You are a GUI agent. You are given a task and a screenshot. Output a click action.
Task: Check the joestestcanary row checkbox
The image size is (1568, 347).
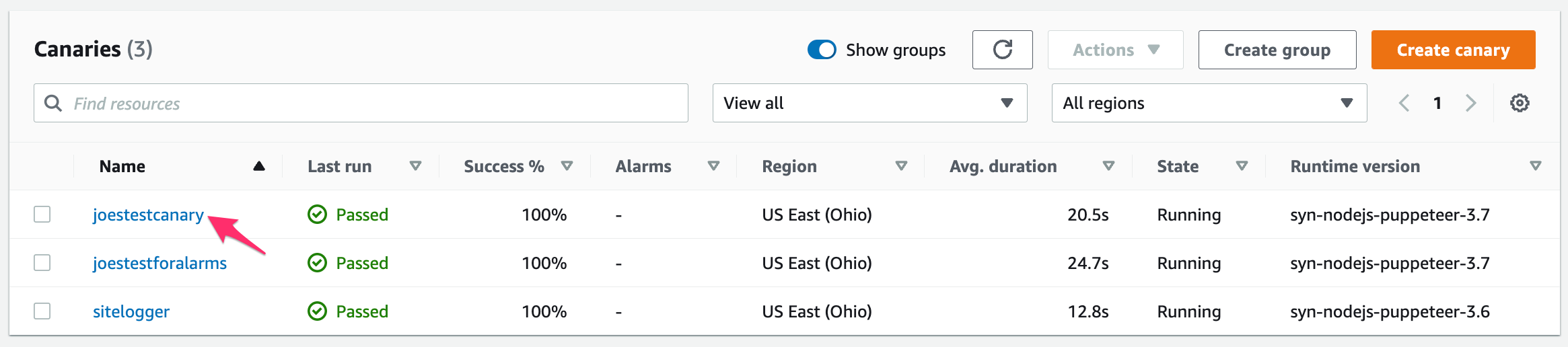click(42, 215)
